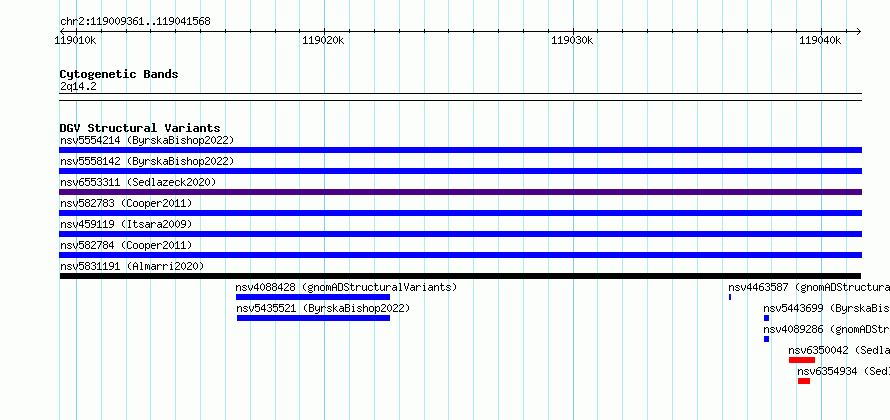Select the blue bar under nsv582783
Viewport: 890px width, 420px height.
(x=460, y=213)
